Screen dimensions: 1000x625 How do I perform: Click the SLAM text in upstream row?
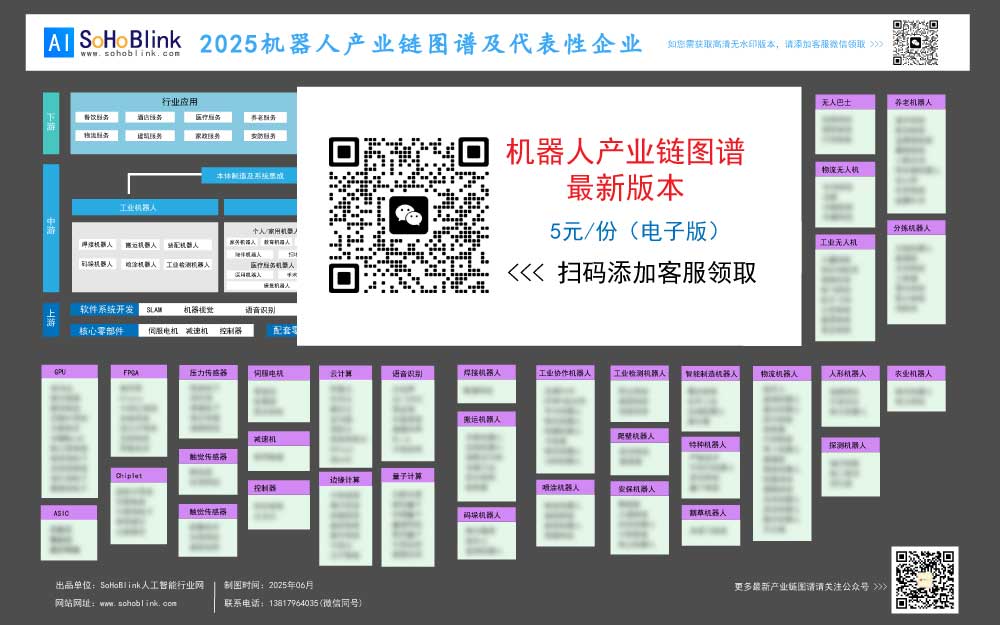[154, 310]
